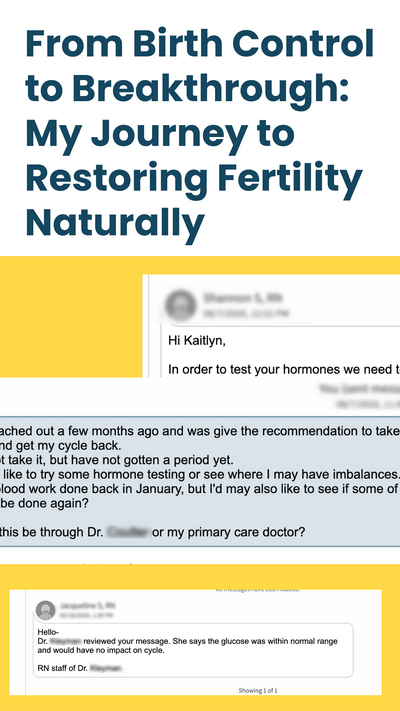Click the word 'Naturally' in the title

[x=115, y=222]
